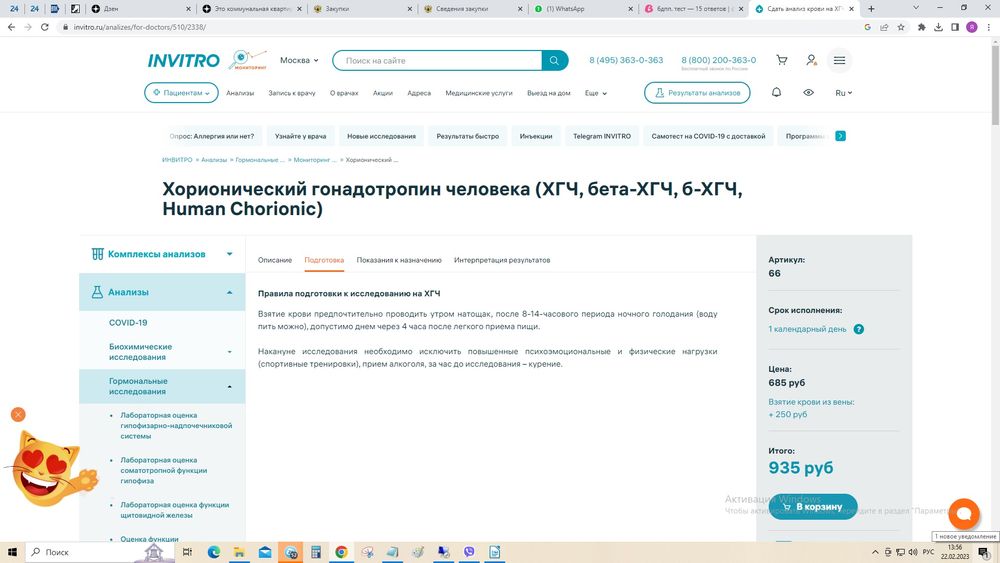The width and height of the screenshot is (1000, 563).
Task: Switch to the Описание tab
Action: (x=275, y=260)
